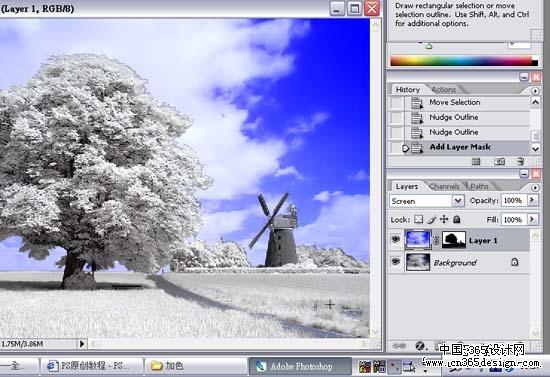Toggle visibility of the Background layer

coord(396,262)
